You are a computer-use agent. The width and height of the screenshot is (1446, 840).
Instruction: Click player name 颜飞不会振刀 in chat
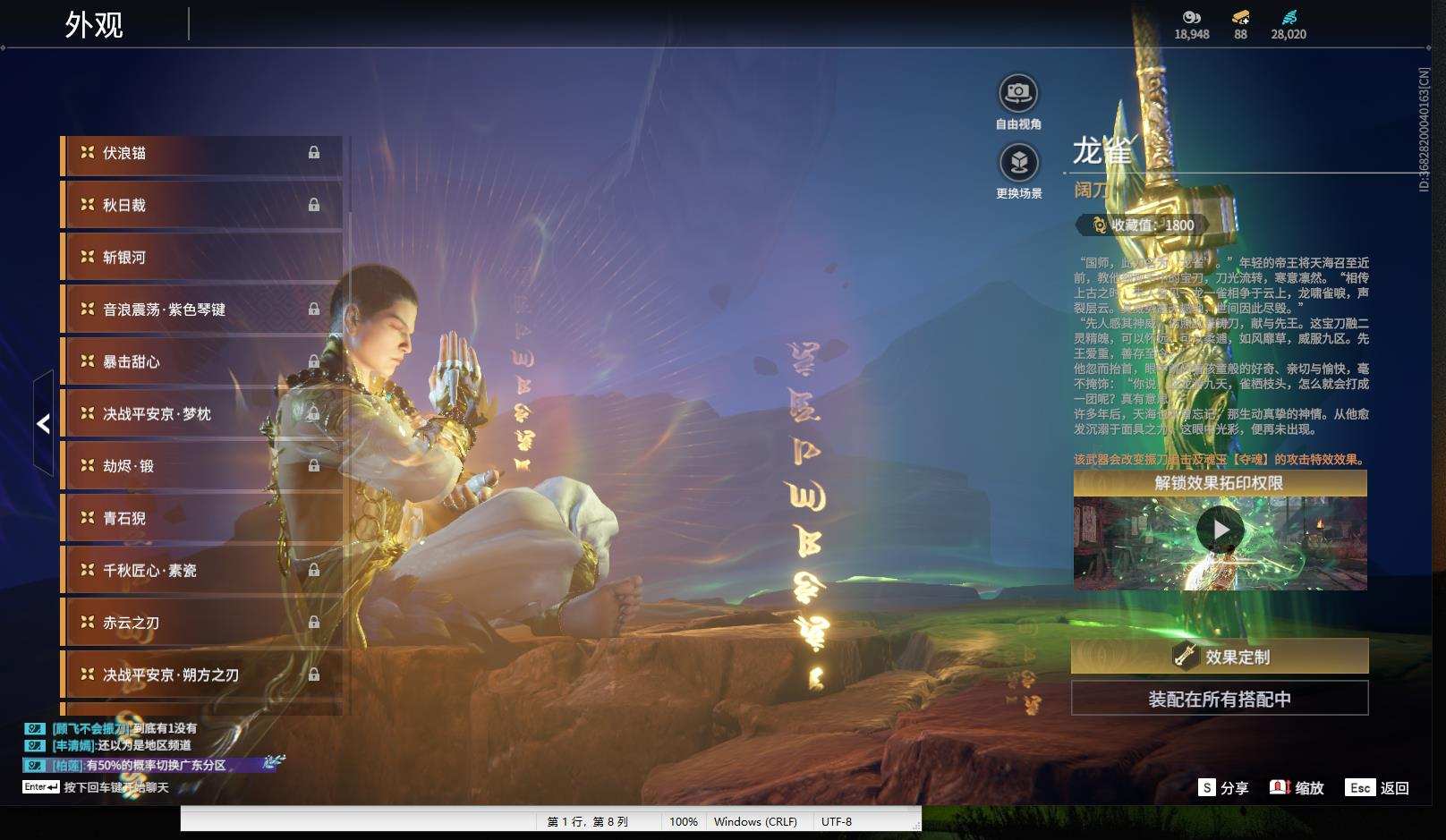[x=89, y=728]
